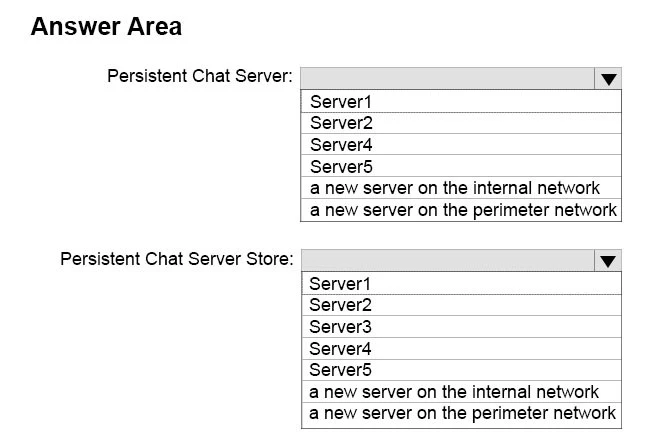649x442 pixels.
Task: Pick new perimeter network server for Server Store
Action: click(460, 413)
